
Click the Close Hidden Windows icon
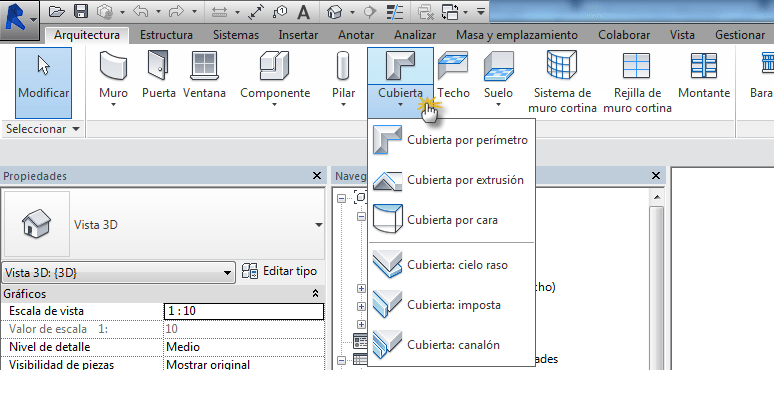pos(425,12)
